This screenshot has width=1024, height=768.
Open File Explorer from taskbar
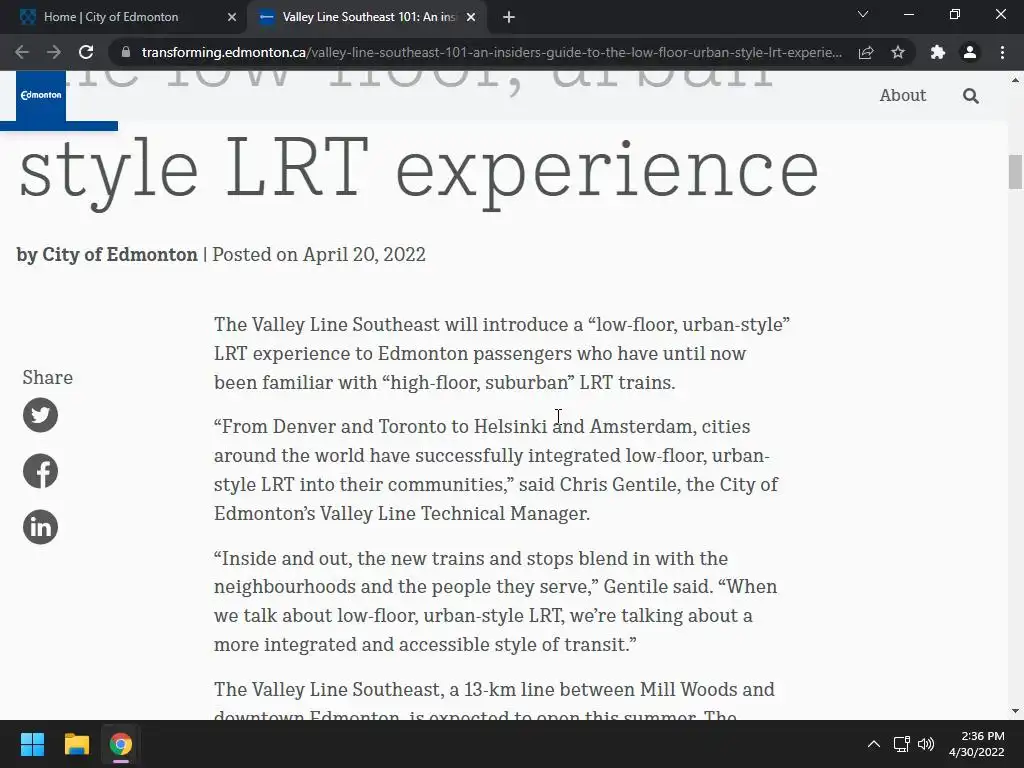point(76,744)
